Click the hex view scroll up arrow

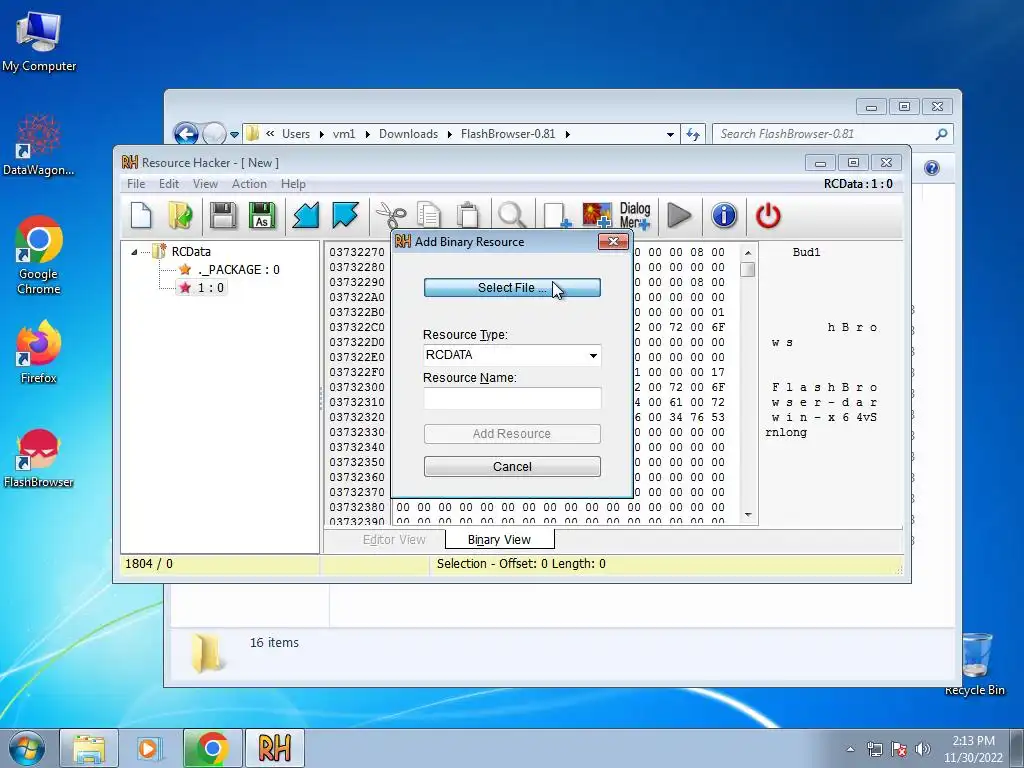click(748, 253)
